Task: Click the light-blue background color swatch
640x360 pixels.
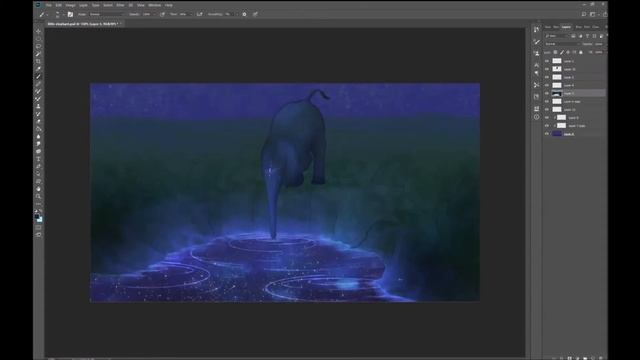Action: pyautogui.click(x=40, y=220)
